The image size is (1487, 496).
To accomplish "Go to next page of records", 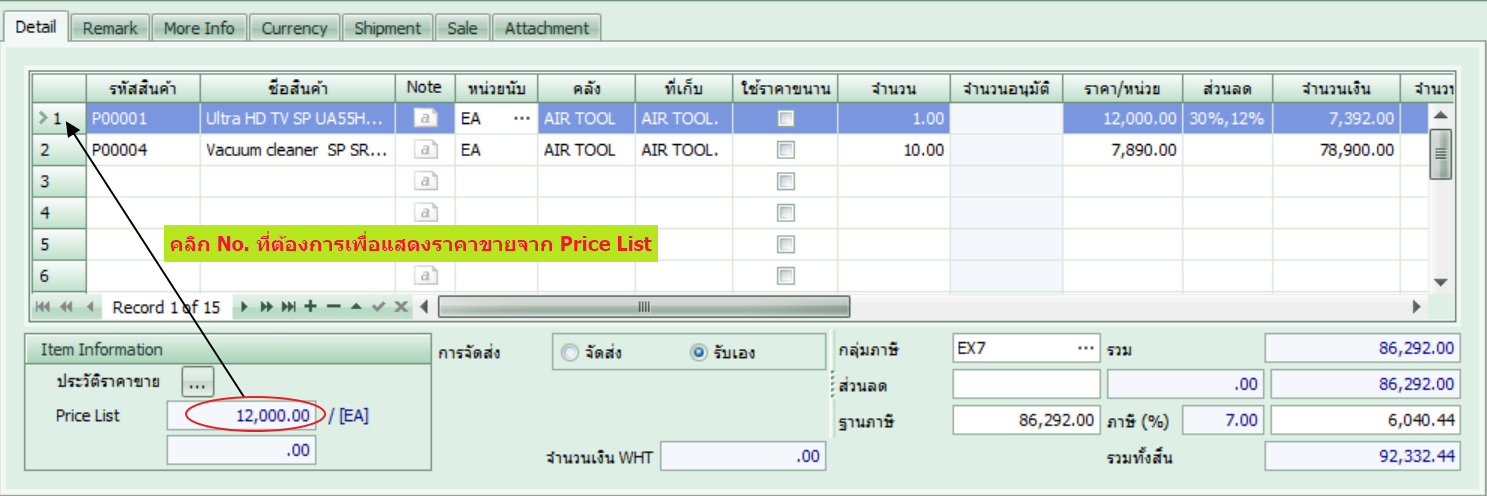I will coord(266,307).
